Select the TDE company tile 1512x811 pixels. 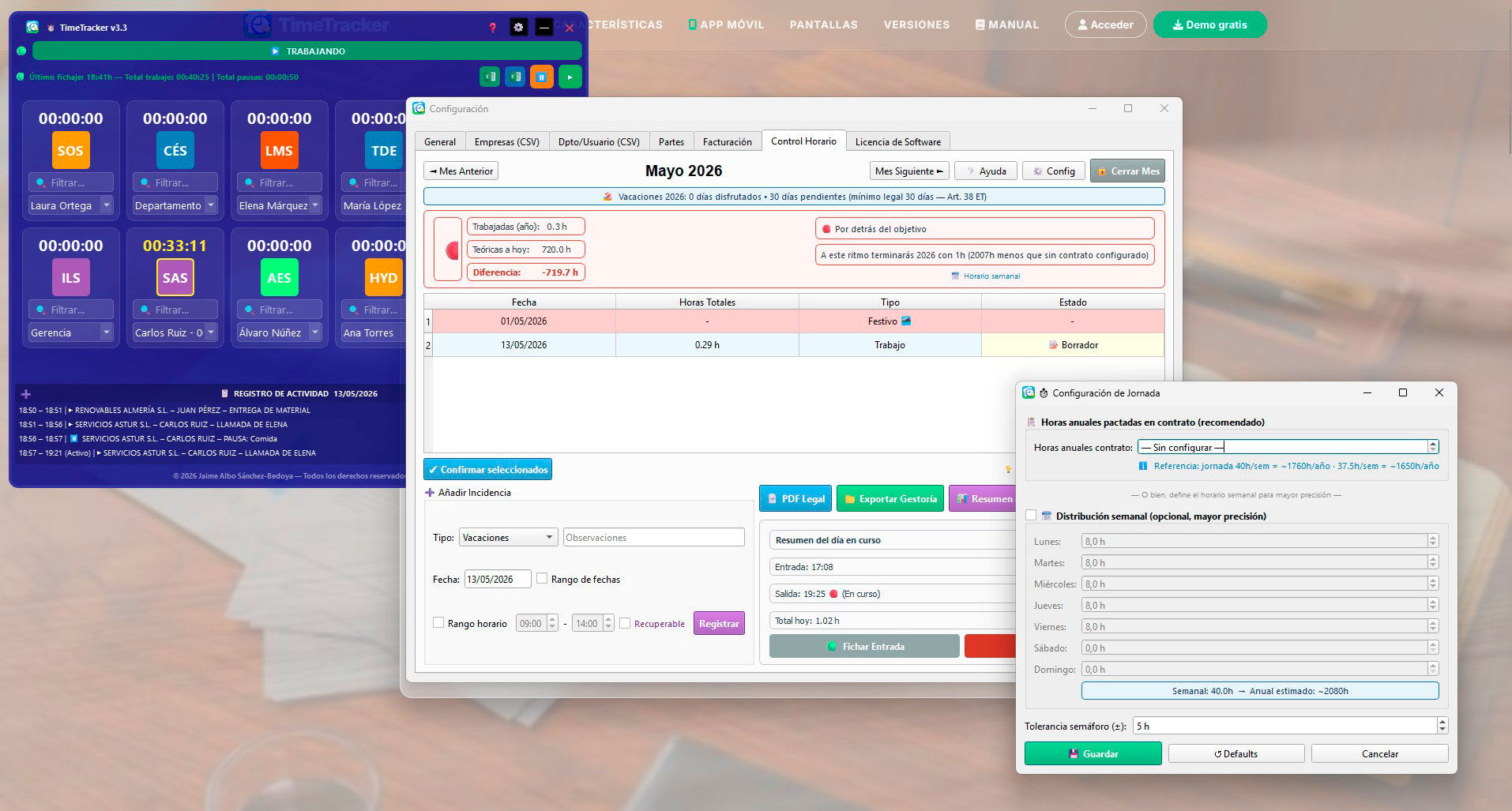[384, 150]
